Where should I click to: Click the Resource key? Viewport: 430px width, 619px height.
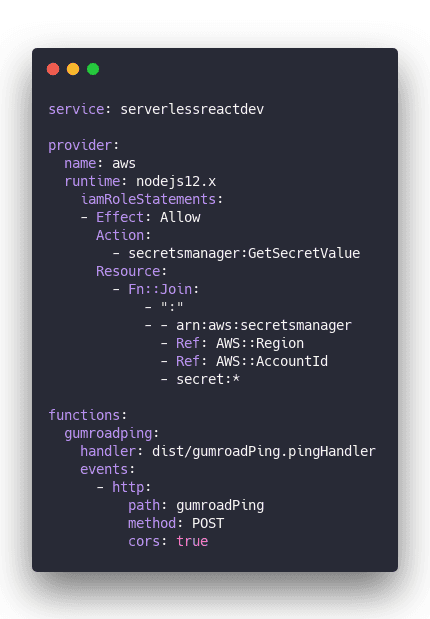pyautogui.click(x=128, y=272)
